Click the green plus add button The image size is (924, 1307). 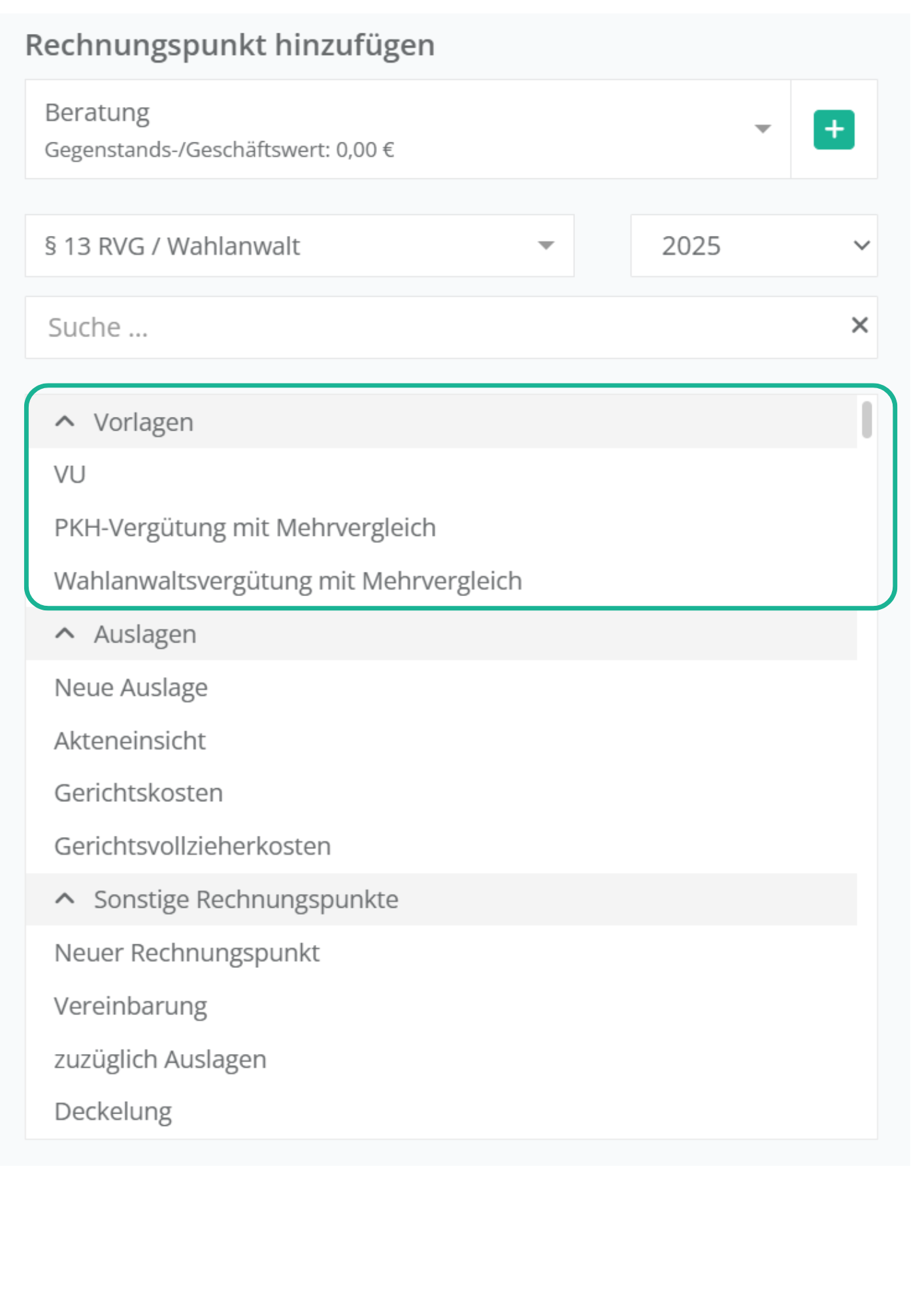click(833, 129)
